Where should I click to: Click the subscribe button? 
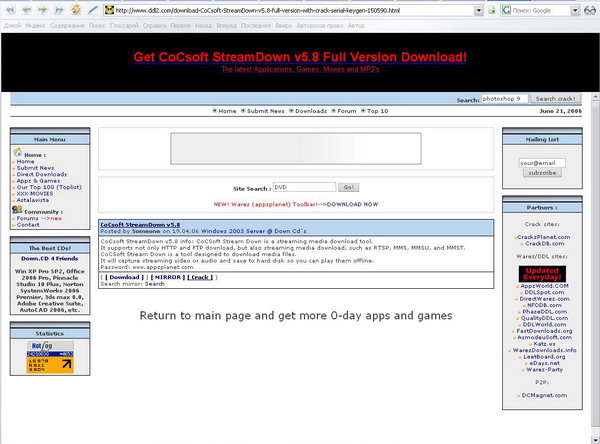point(542,173)
